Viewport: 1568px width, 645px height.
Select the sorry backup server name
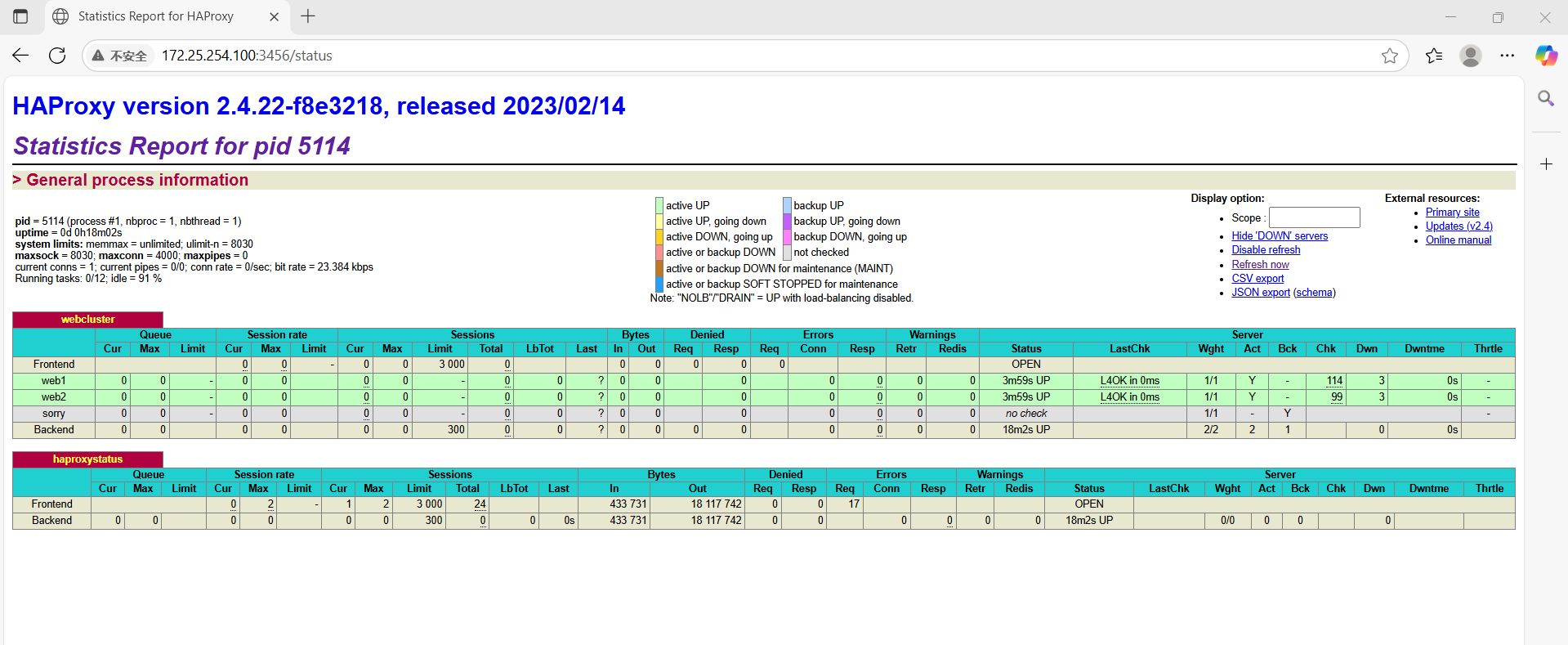point(53,414)
